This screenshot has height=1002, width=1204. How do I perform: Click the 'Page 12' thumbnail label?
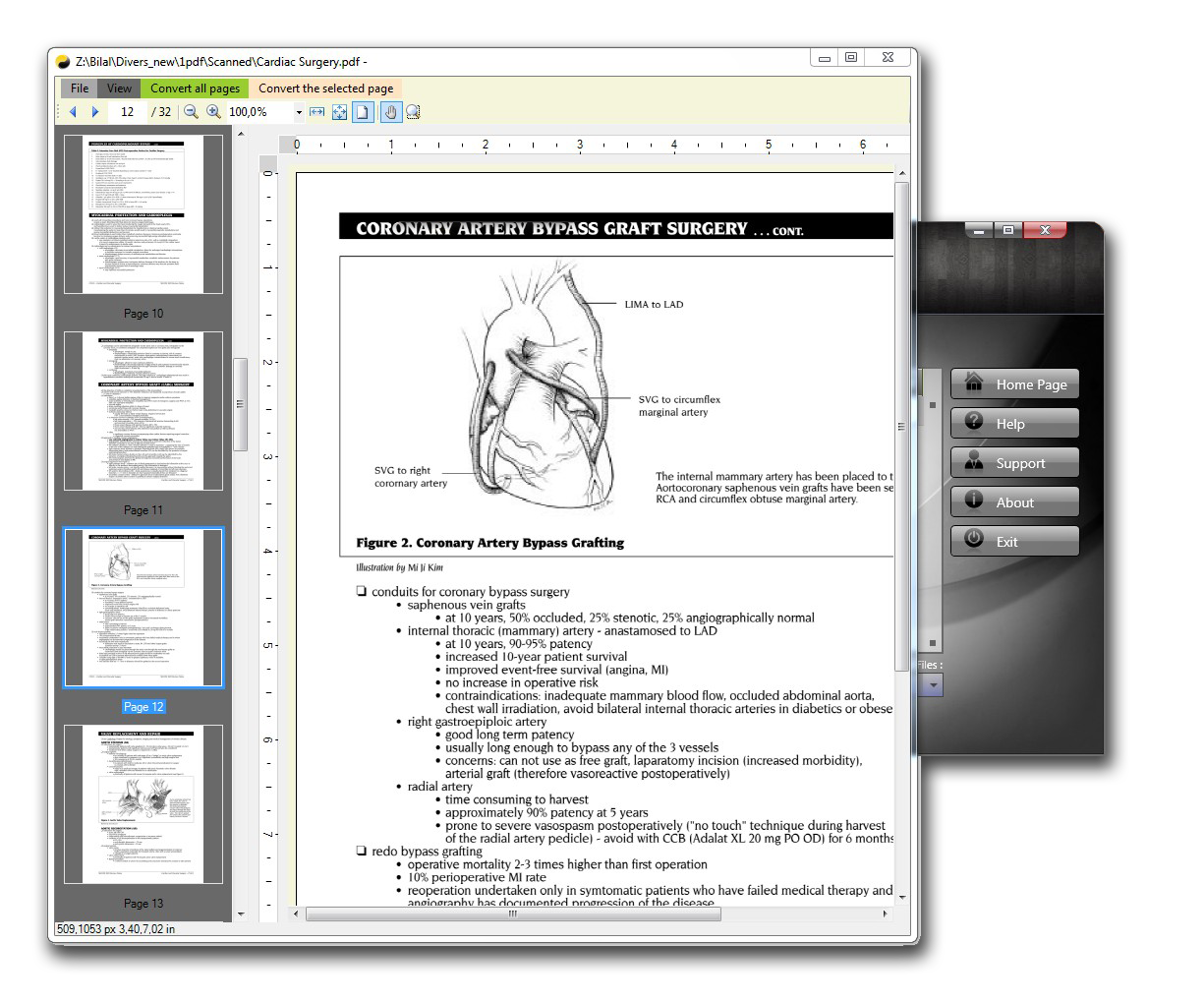click(x=143, y=707)
